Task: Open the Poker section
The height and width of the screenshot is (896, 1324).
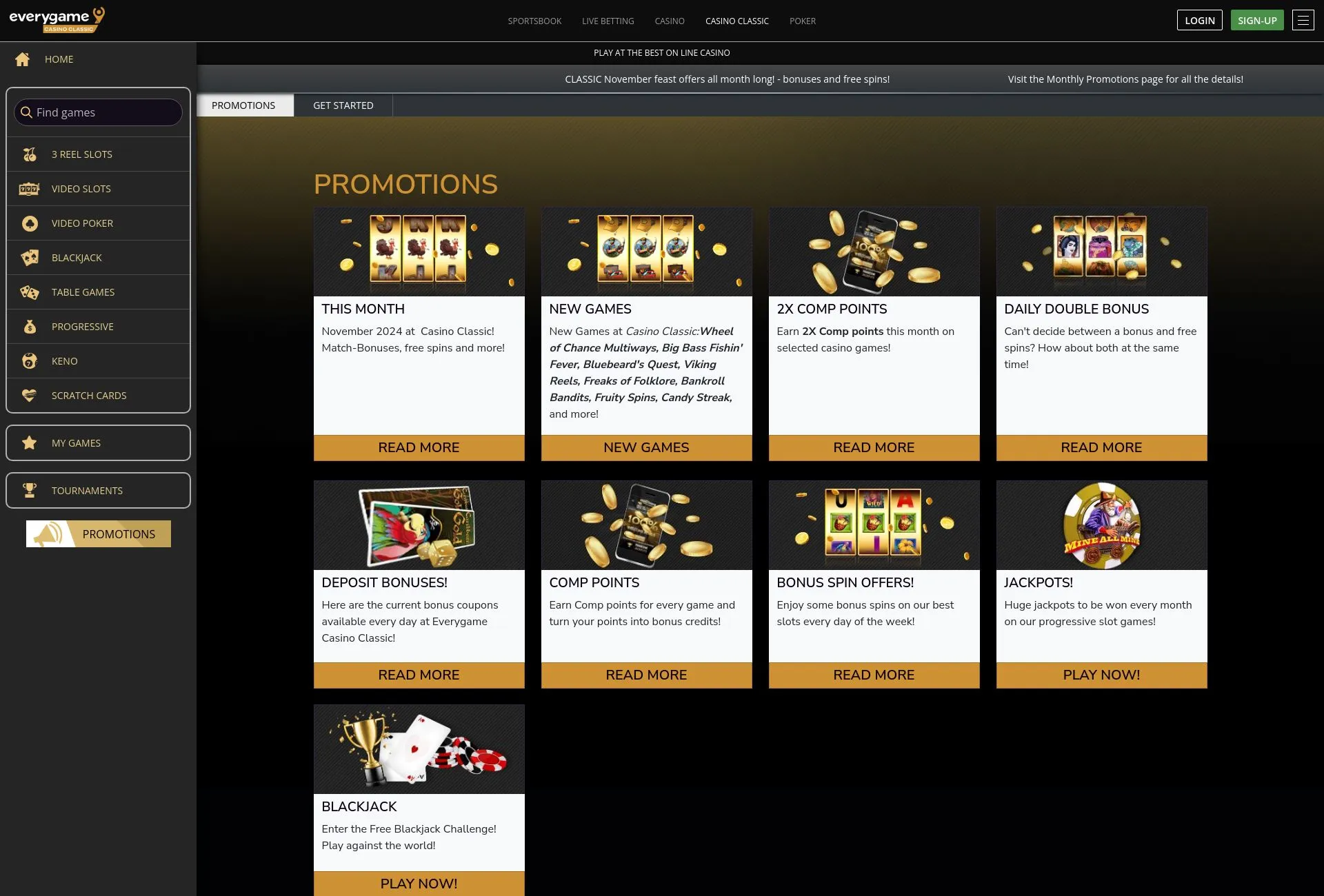Action: click(x=802, y=21)
